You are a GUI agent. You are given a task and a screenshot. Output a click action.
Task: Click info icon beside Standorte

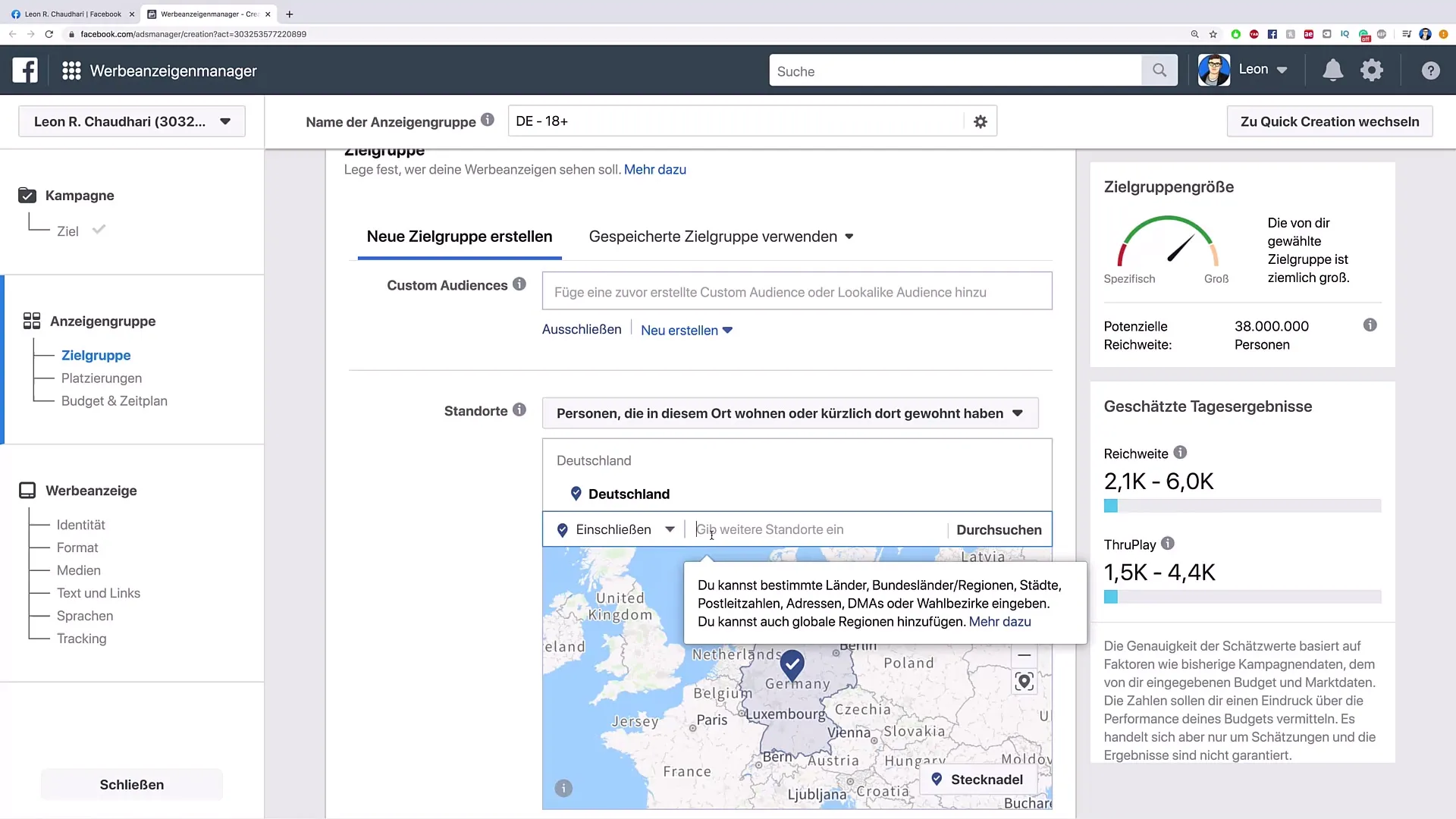tap(519, 409)
